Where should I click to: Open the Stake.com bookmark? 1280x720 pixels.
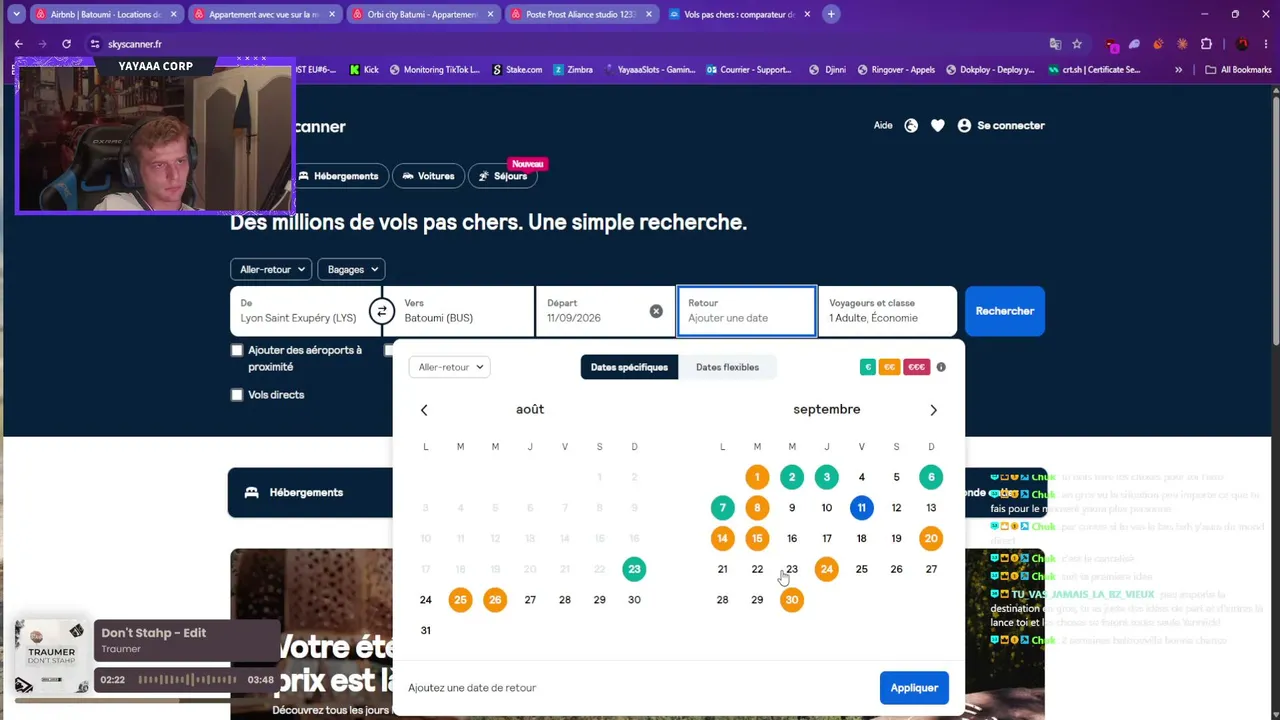[517, 70]
